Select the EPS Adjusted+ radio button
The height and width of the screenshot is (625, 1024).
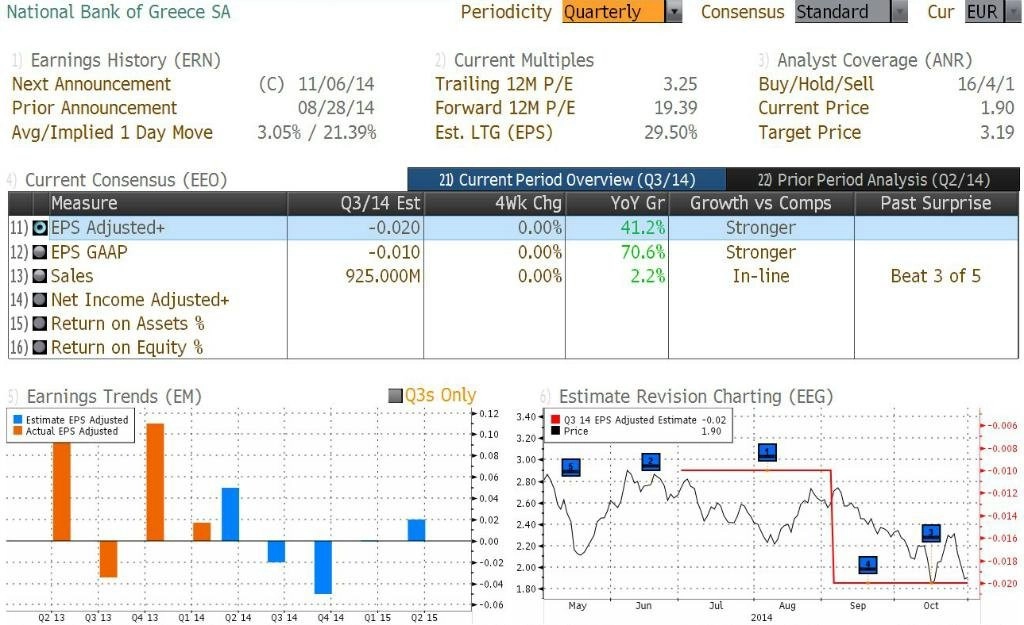tap(40, 228)
